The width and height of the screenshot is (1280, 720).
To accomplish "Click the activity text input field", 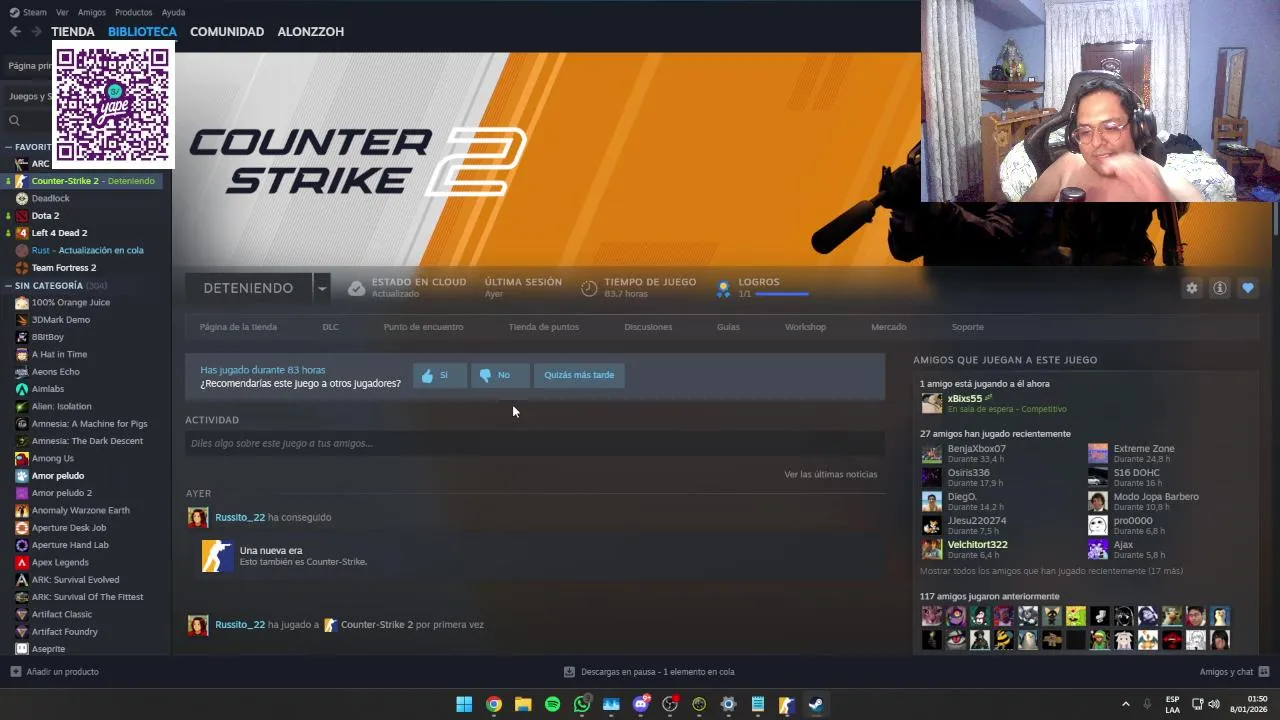I will click(535, 443).
